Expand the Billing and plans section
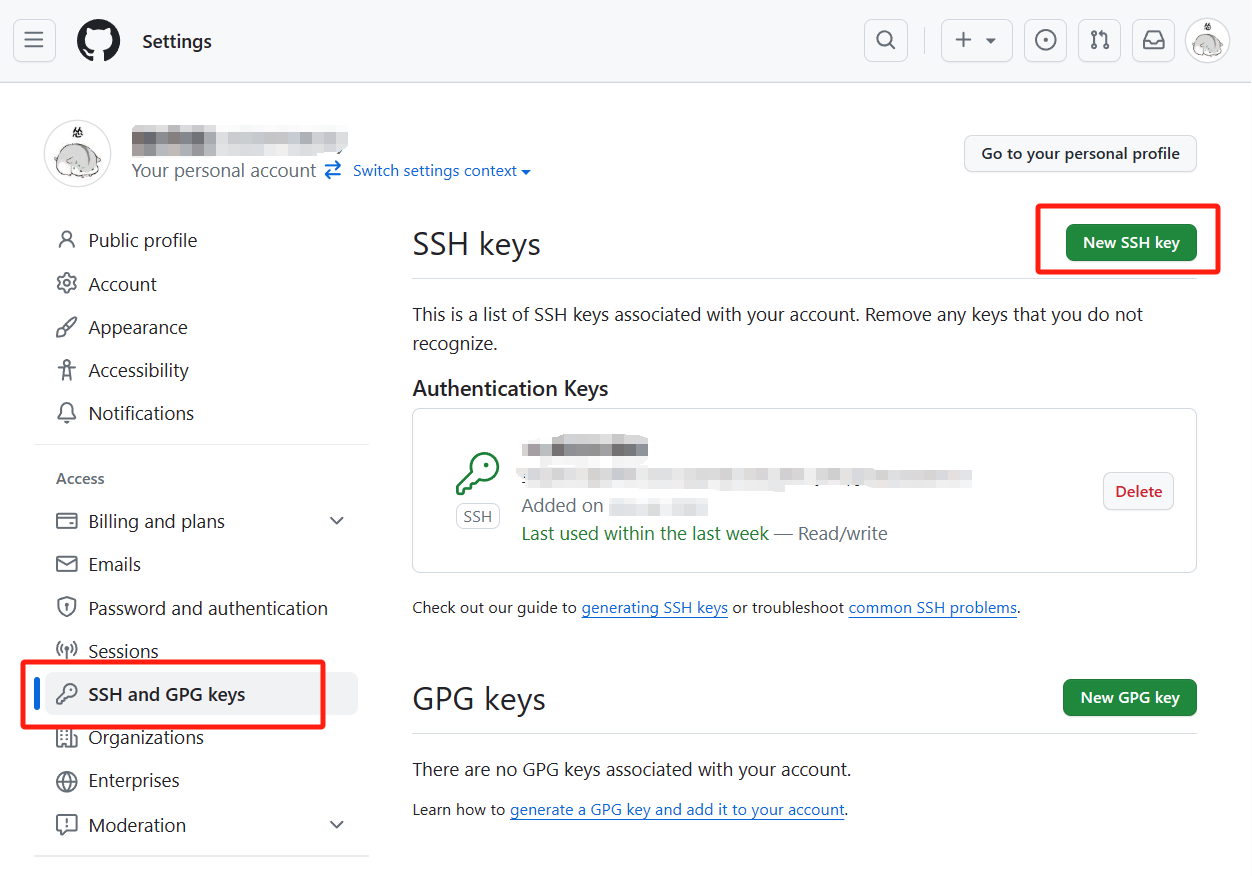 point(337,521)
